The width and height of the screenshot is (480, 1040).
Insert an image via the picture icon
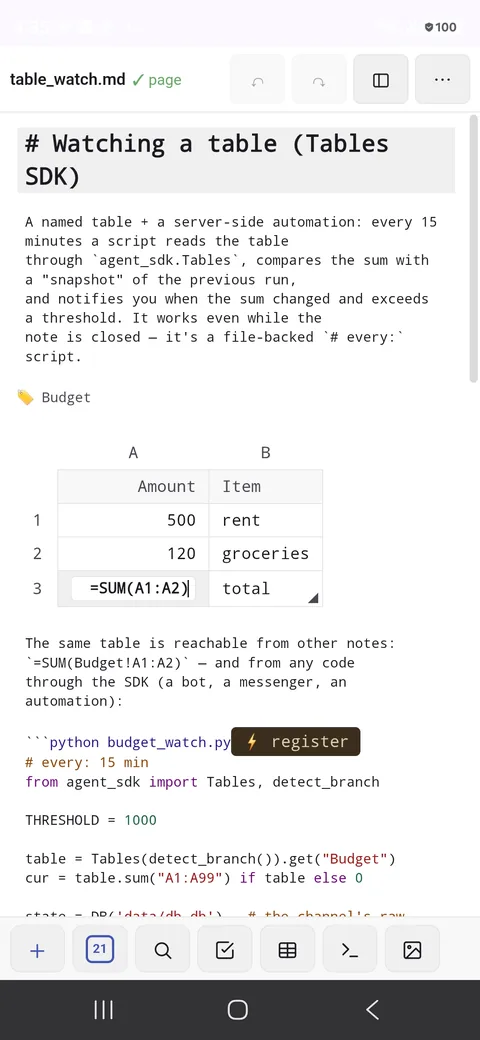(x=412, y=950)
